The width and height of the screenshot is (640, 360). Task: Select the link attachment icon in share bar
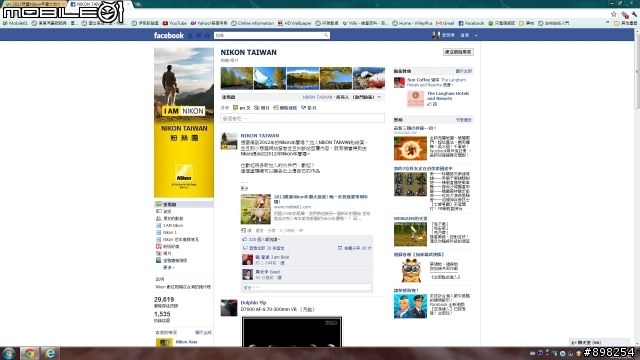[276, 108]
